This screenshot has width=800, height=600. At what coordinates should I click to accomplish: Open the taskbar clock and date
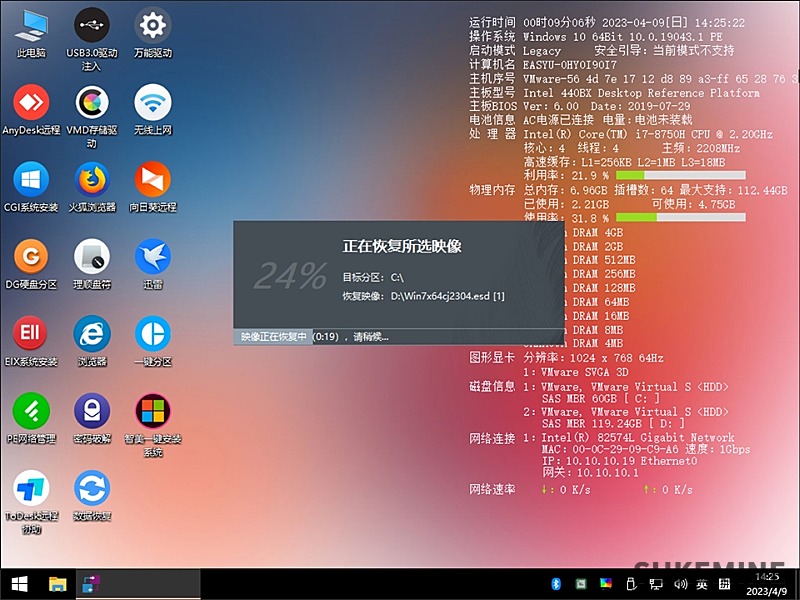tap(767, 584)
